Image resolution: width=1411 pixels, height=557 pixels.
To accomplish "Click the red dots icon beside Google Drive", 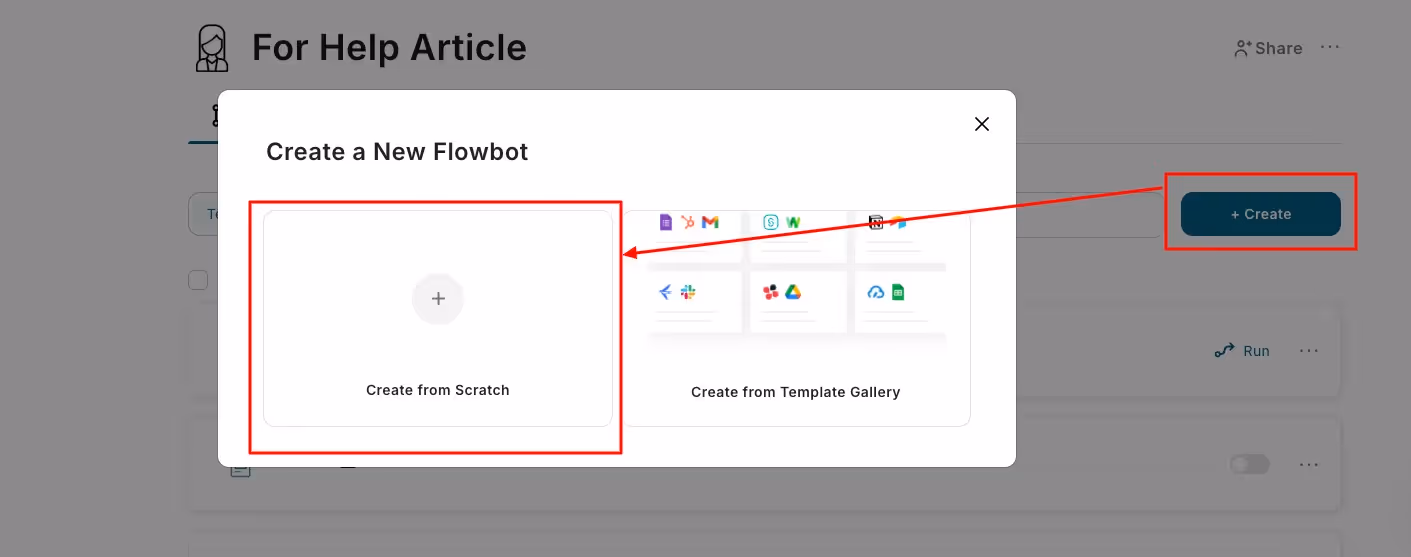I will tap(771, 292).
